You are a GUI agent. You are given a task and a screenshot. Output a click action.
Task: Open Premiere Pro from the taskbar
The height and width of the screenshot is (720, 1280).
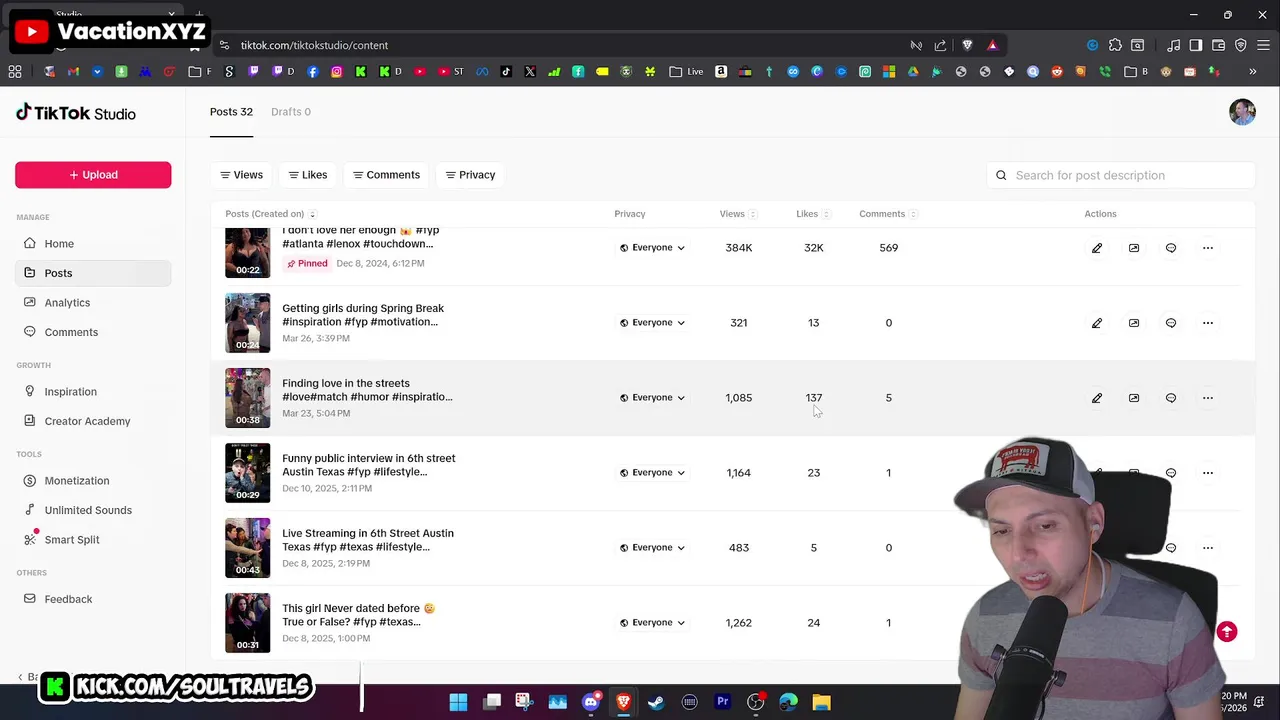pos(722,702)
